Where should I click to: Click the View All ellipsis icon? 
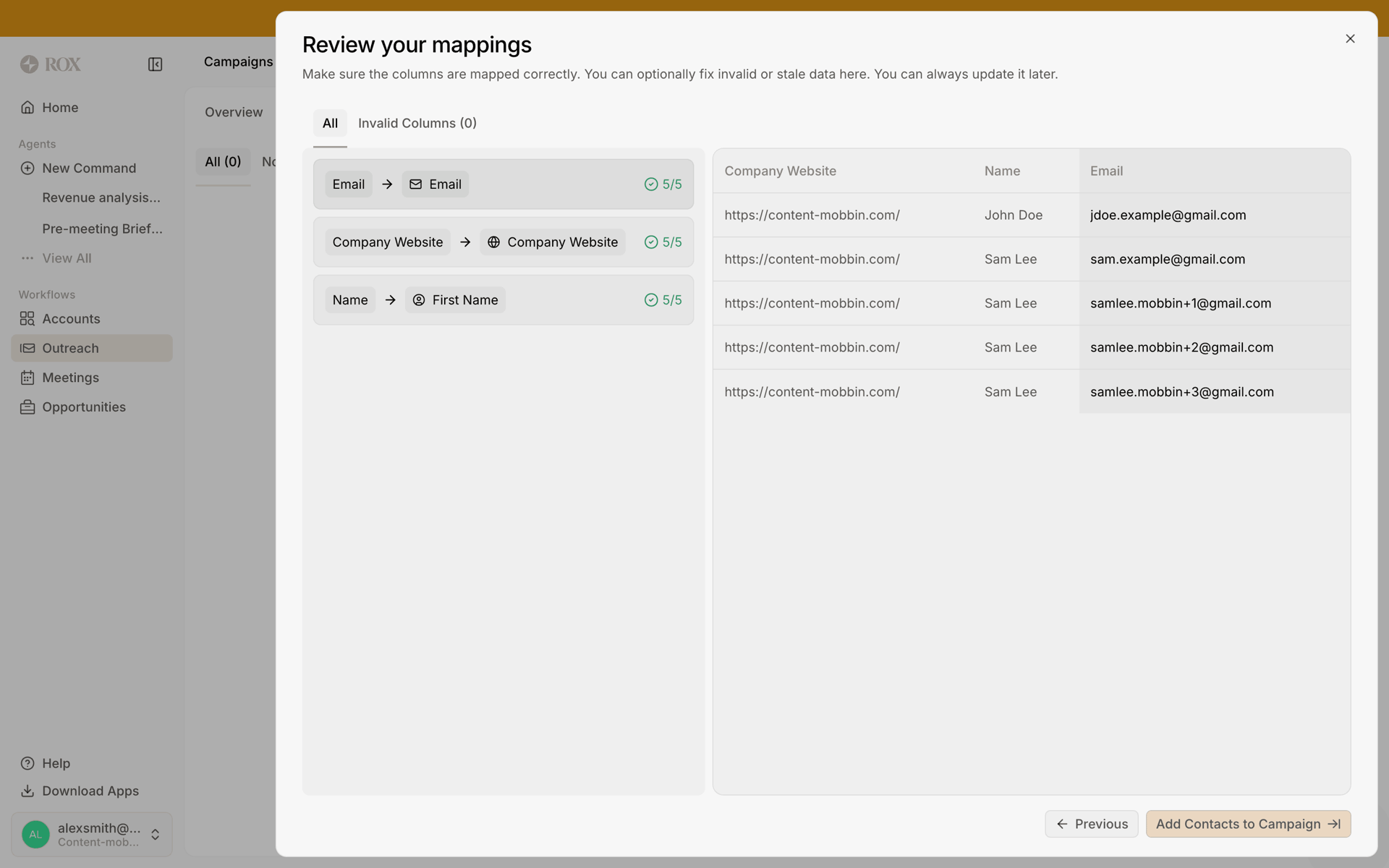coord(27,258)
